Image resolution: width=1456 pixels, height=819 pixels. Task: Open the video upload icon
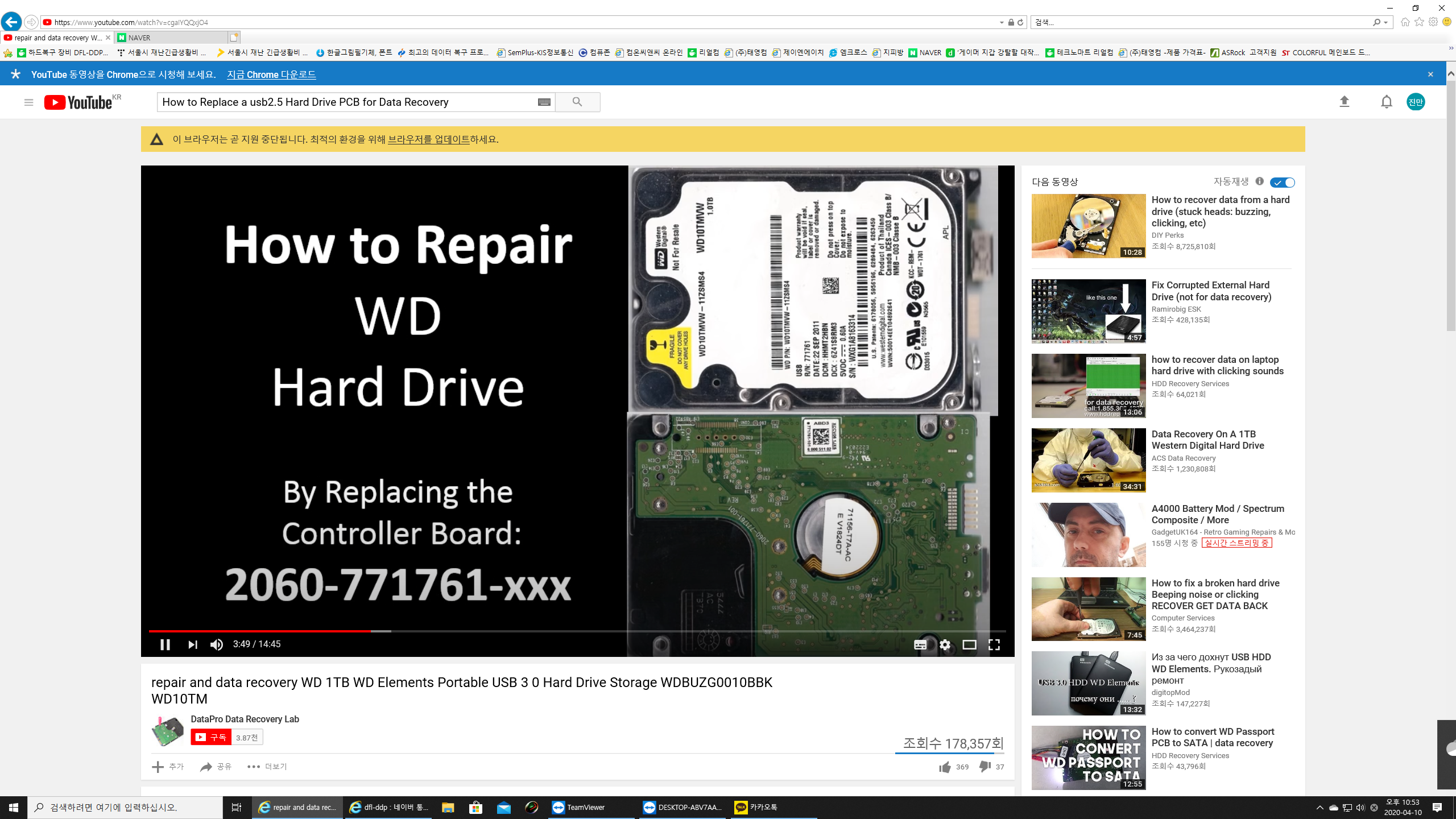pyautogui.click(x=1345, y=102)
